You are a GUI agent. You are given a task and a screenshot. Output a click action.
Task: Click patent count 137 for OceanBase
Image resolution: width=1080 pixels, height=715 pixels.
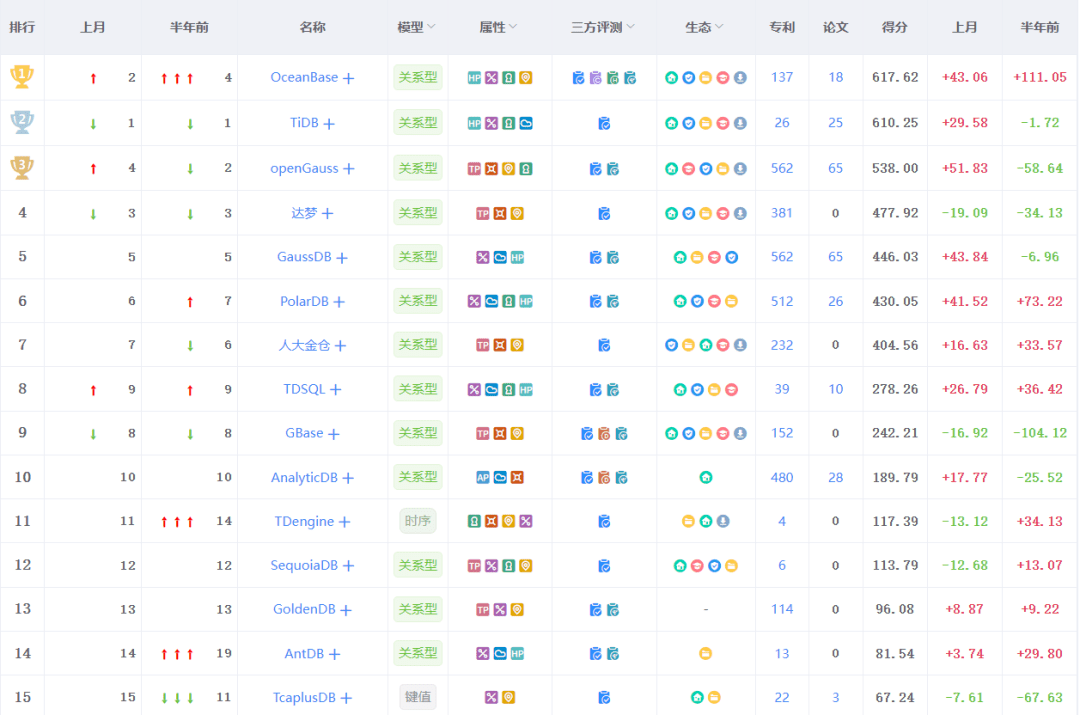[x=782, y=77]
